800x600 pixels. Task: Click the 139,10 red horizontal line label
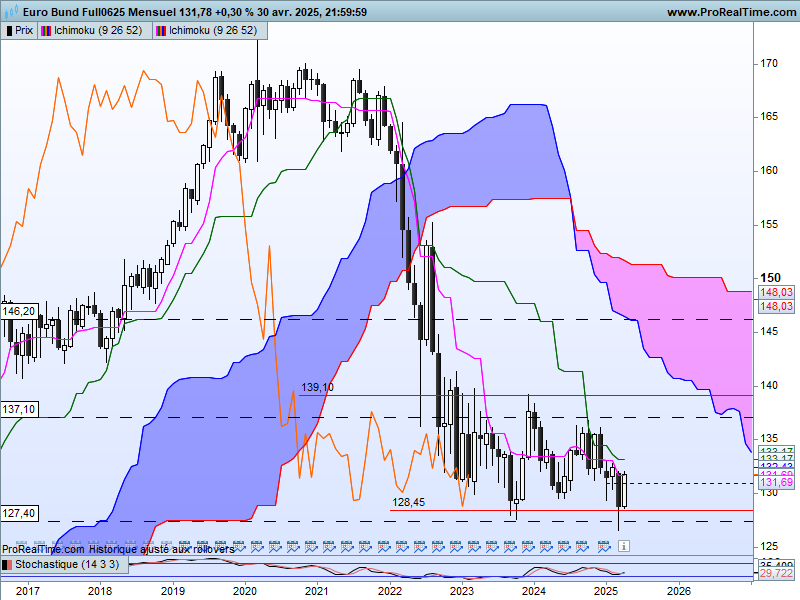point(317,387)
